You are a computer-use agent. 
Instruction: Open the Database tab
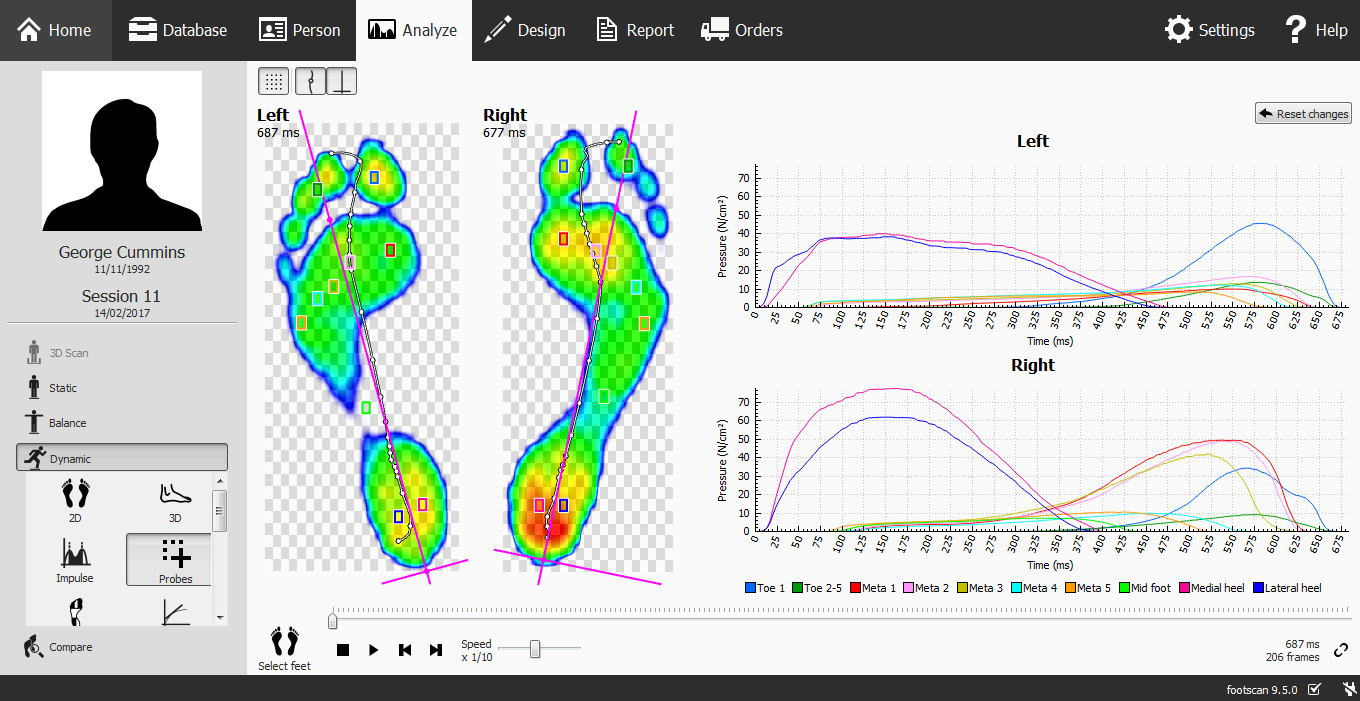178,30
